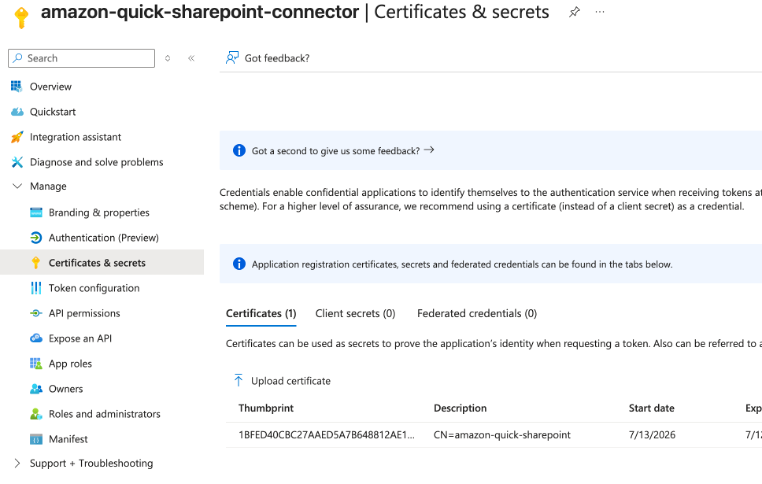Screen dimensions: 762x484
Task: Select description CN=amazon-quick-sharepoint cell
Action: coord(502,435)
